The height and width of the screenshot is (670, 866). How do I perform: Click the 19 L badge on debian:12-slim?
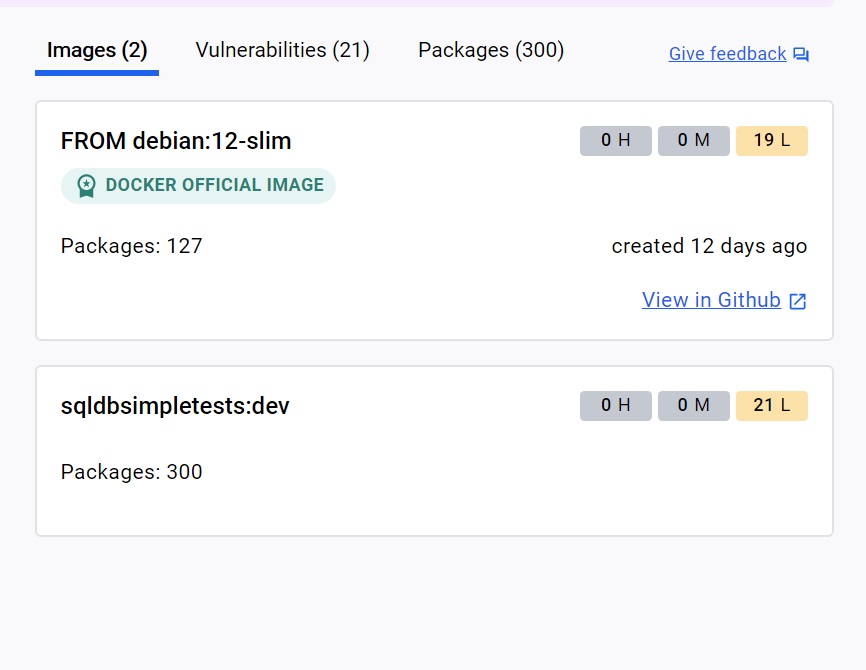coord(772,140)
